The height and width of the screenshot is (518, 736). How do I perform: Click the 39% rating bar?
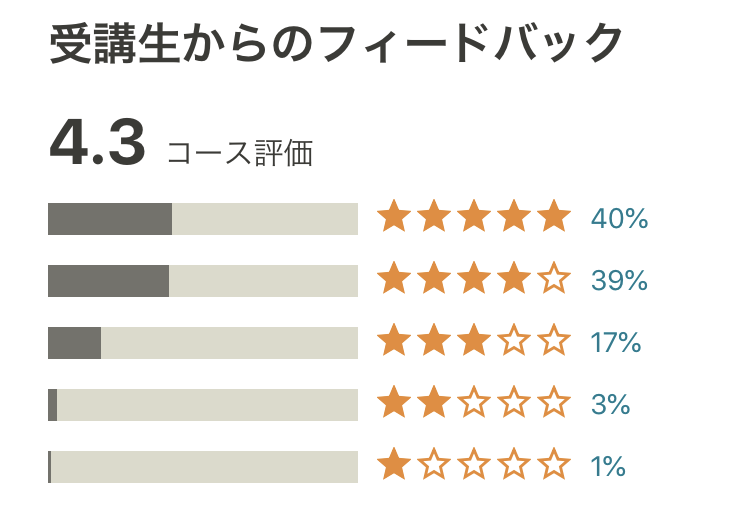203,280
